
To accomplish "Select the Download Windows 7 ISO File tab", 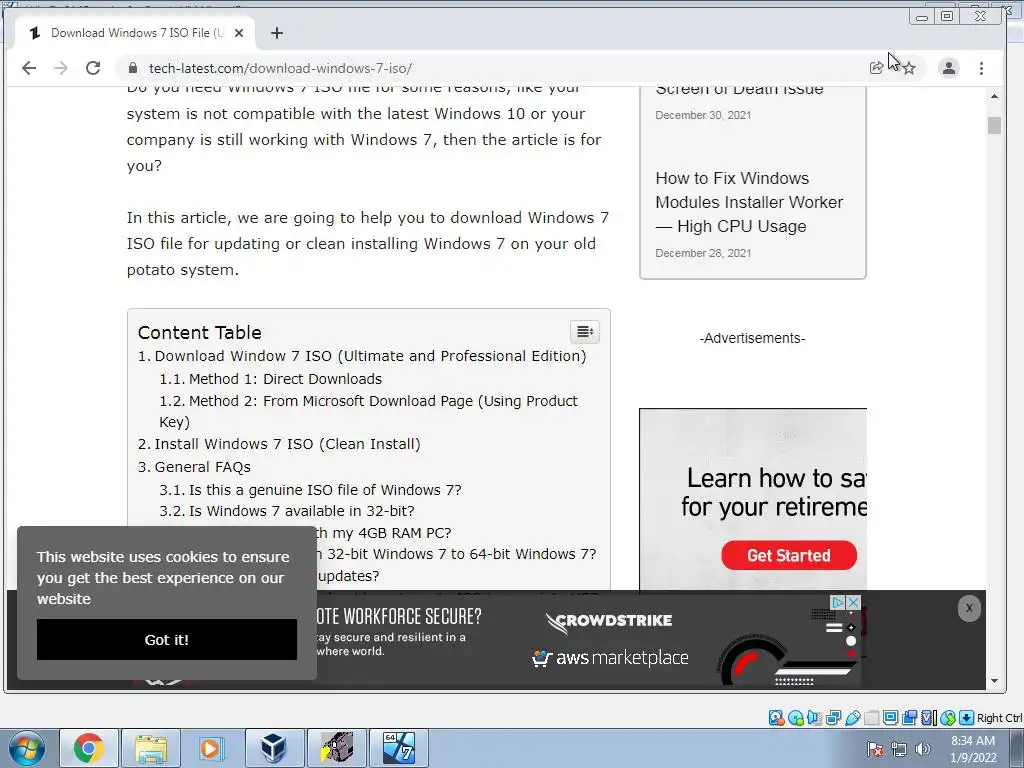I will tap(134, 33).
